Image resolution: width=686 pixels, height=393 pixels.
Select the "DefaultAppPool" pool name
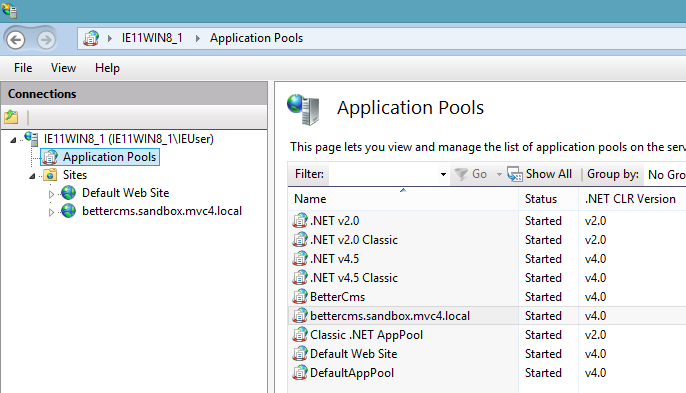(x=352, y=373)
